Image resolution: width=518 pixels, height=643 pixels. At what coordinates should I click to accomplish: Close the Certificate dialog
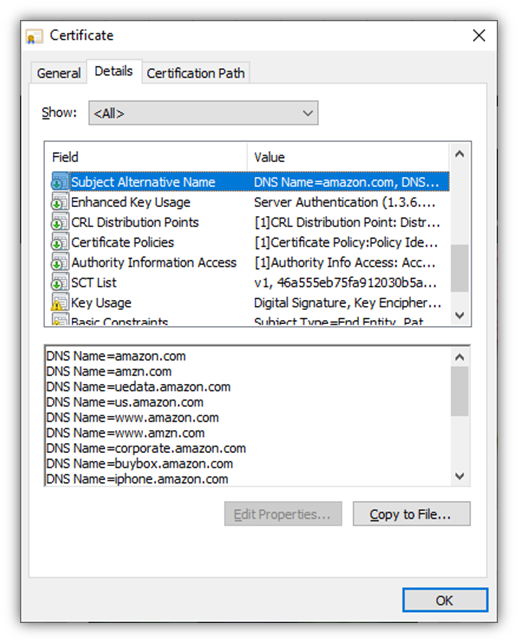(479, 36)
